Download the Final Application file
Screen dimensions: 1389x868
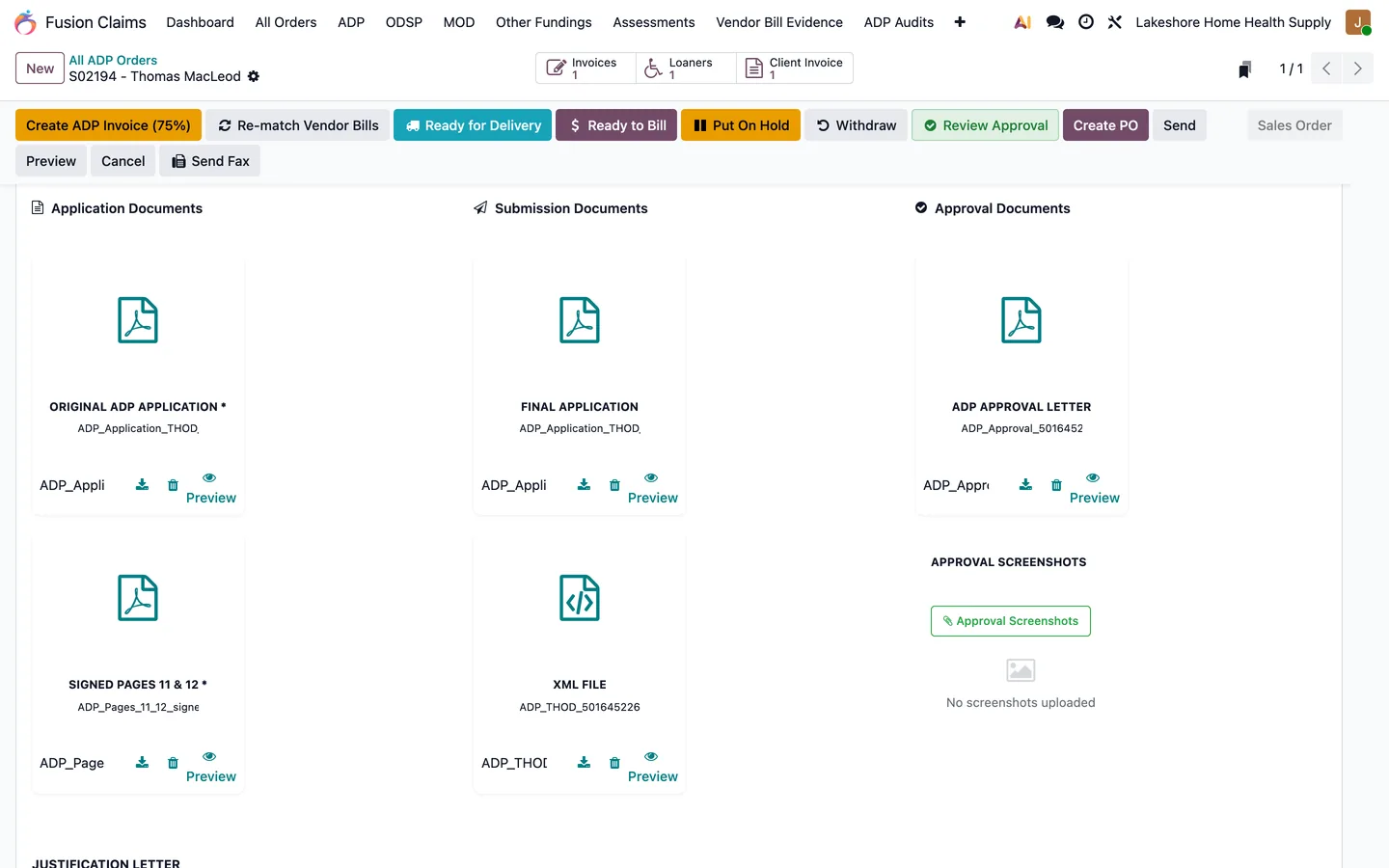coord(584,485)
